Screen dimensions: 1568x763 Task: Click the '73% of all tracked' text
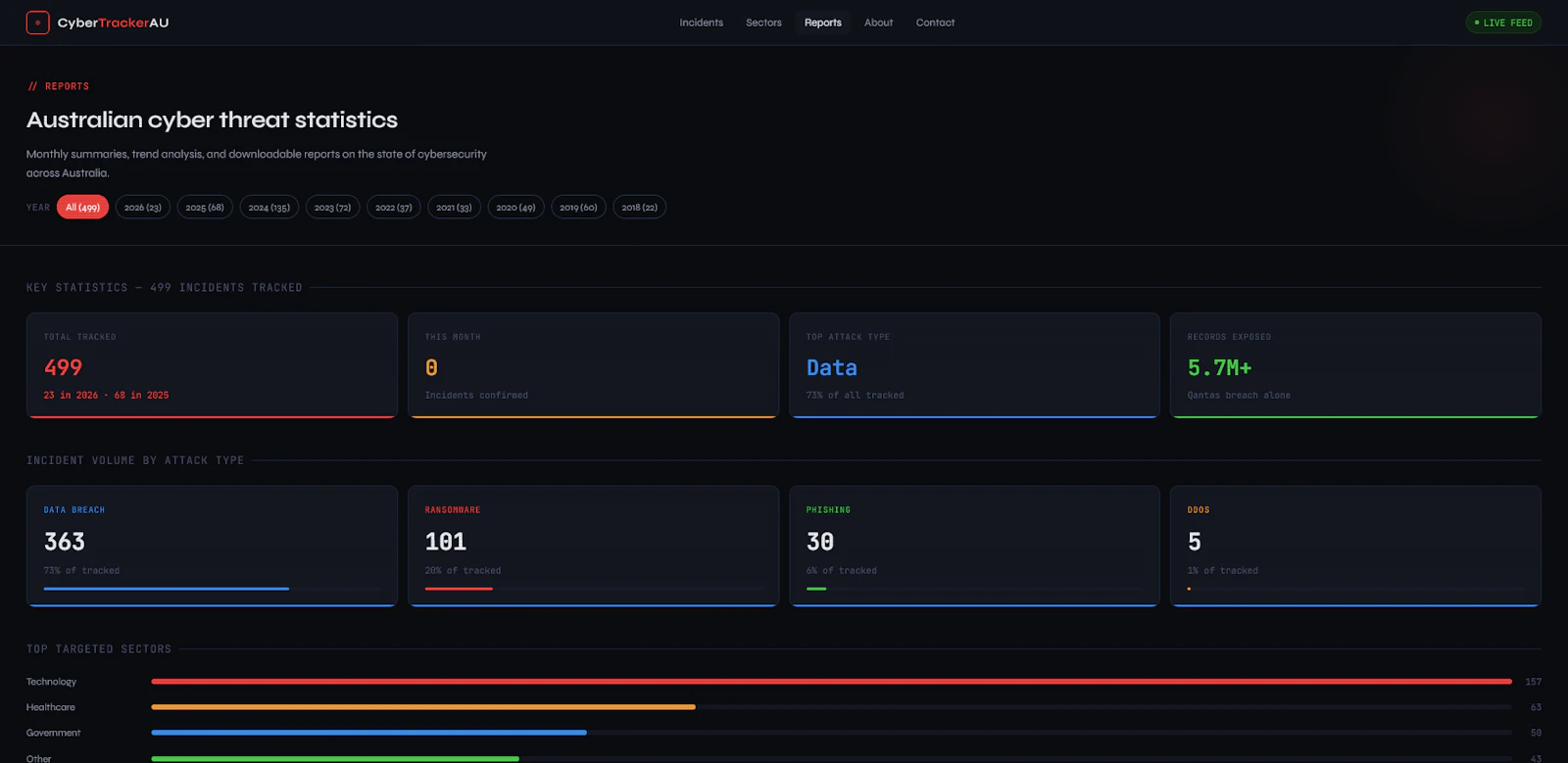tap(856, 396)
